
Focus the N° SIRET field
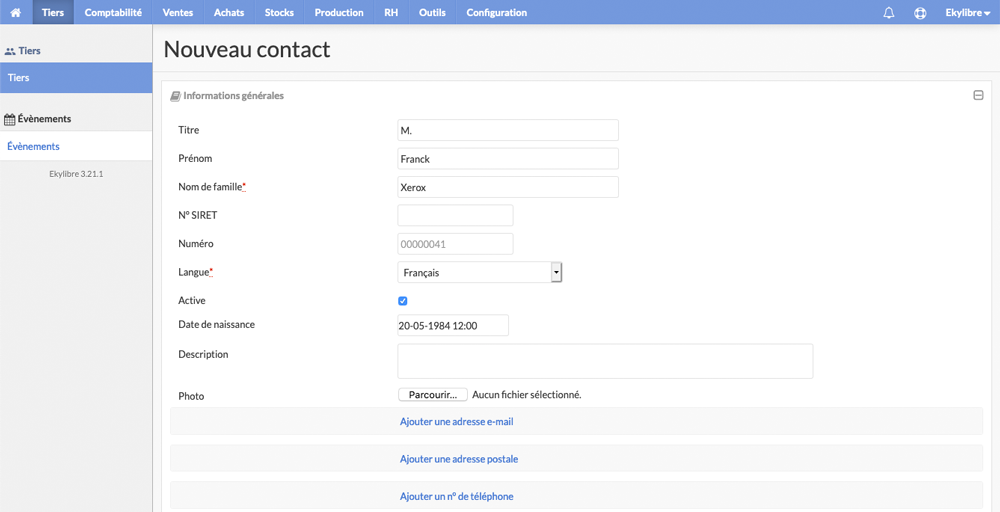[x=455, y=216]
